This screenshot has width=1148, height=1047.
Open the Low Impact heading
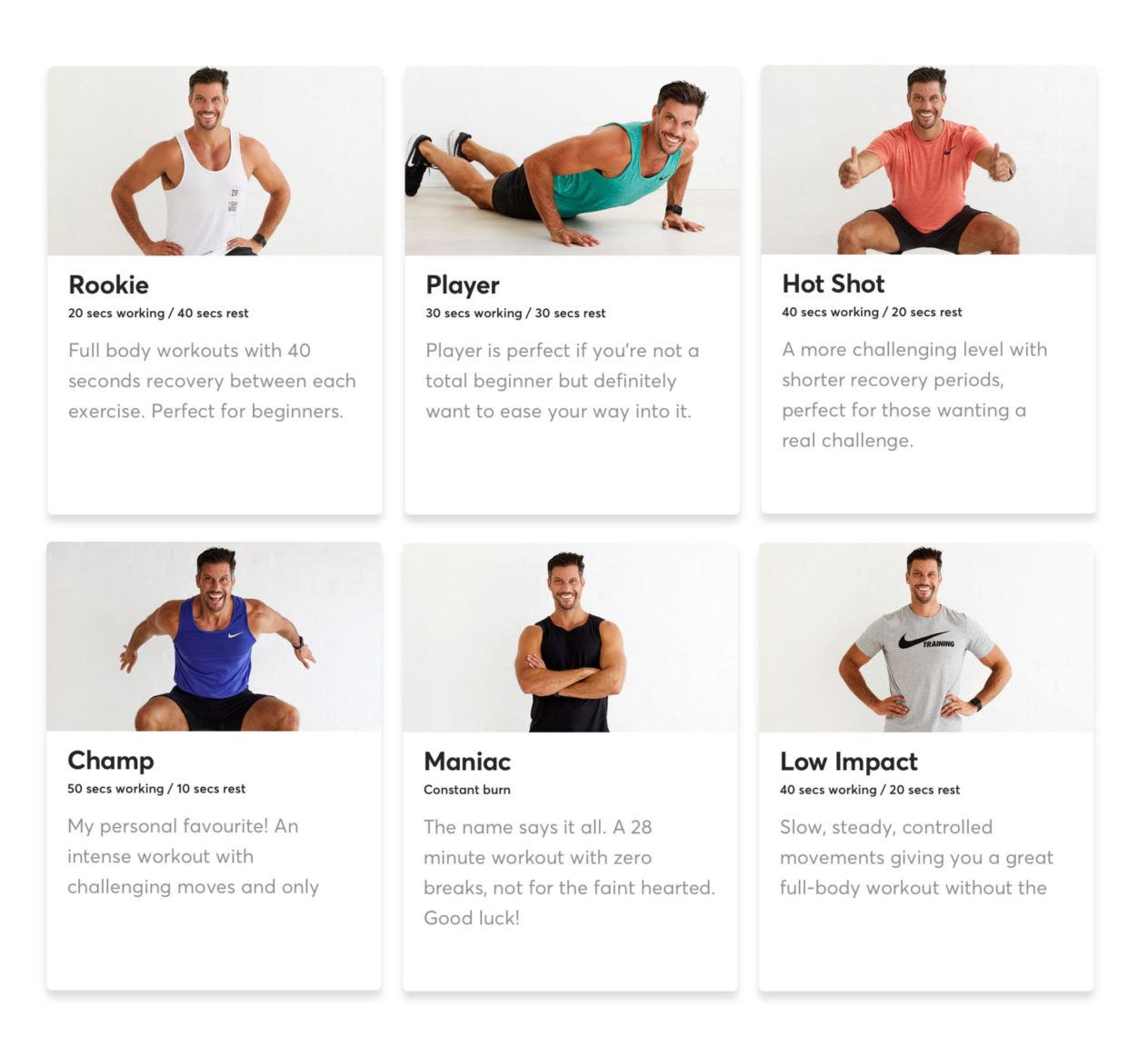[x=849, y=762]
